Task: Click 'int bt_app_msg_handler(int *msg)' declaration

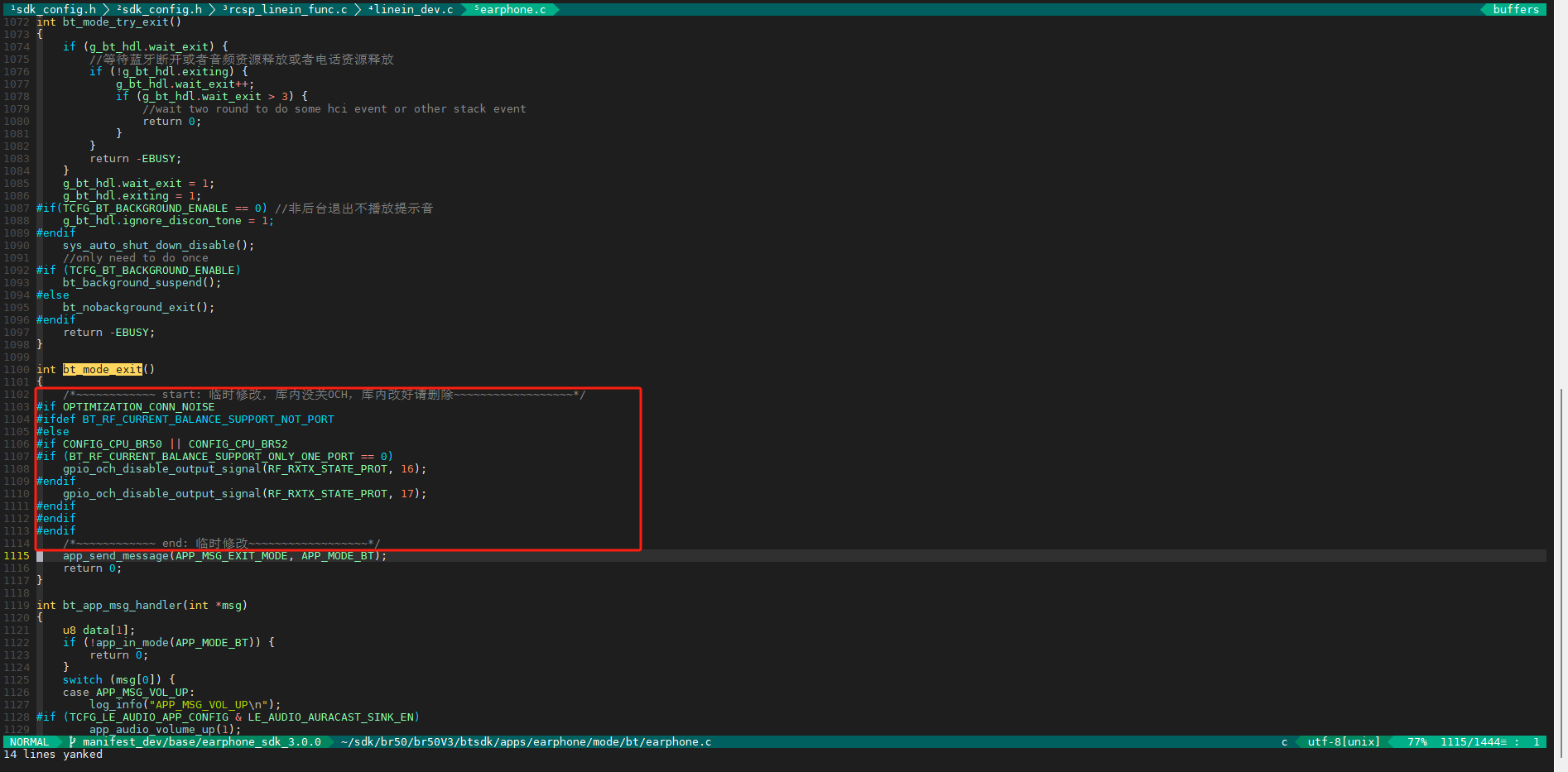Action: [x=142, y=605]
